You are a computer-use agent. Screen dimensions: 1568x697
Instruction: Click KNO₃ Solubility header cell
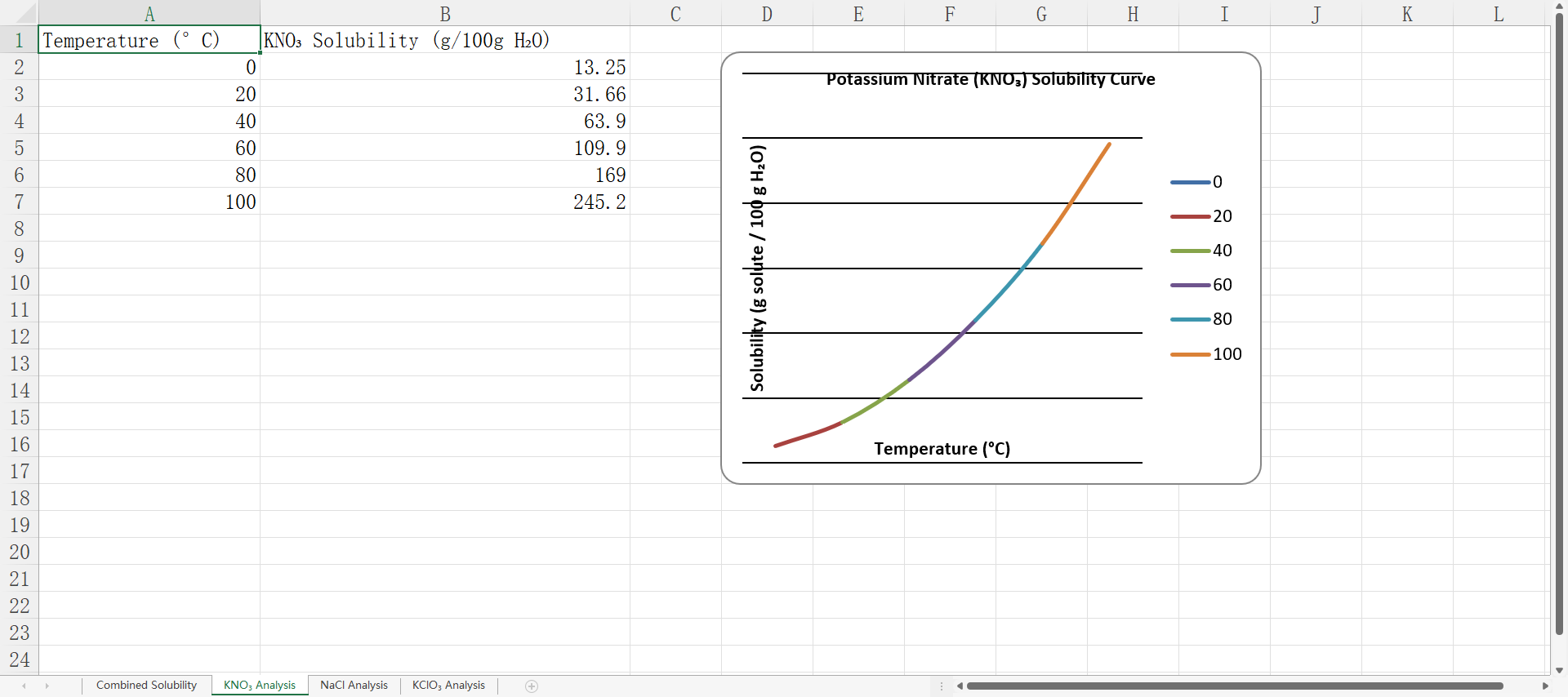(445, 40)
